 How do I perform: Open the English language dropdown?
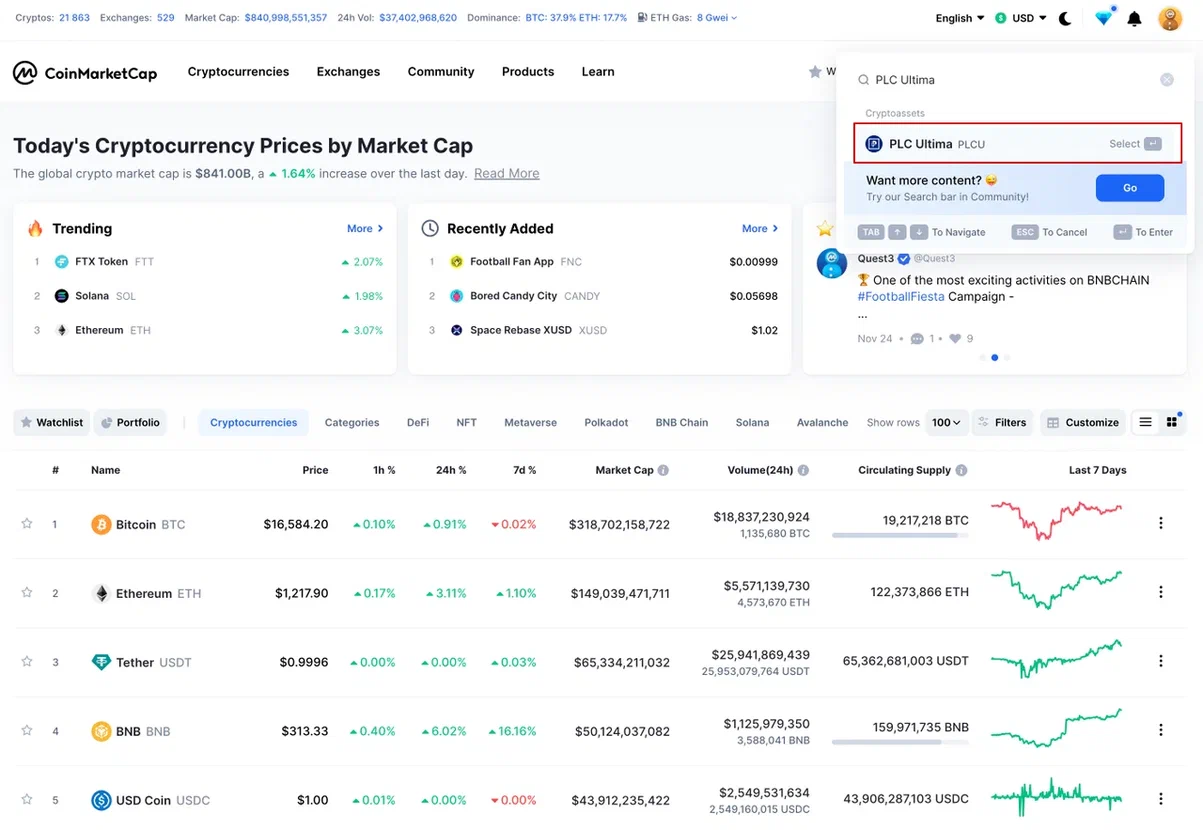(x=959, y=18)
